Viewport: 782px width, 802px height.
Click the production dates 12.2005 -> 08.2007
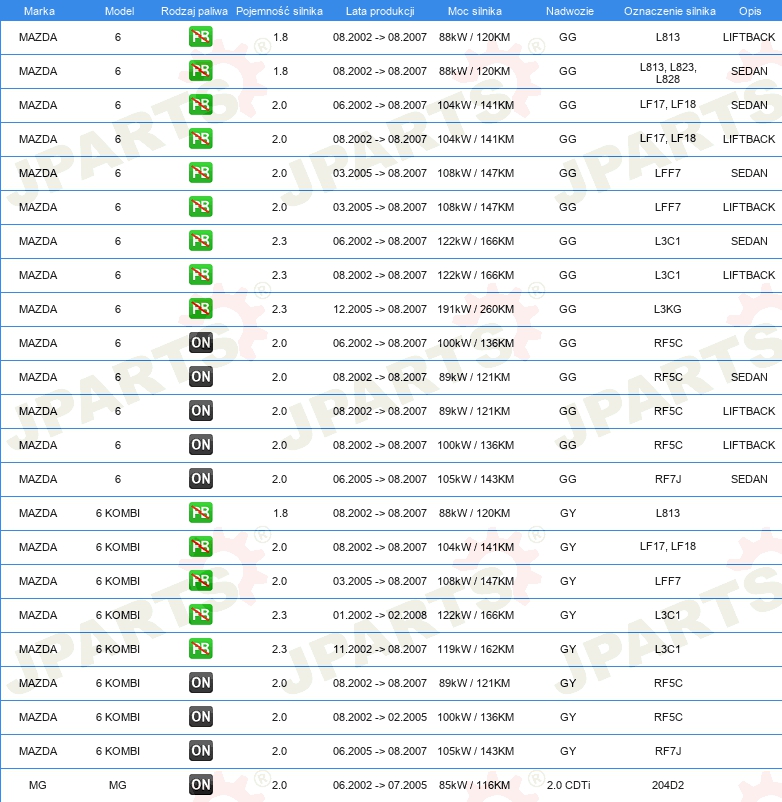[380, 309]
